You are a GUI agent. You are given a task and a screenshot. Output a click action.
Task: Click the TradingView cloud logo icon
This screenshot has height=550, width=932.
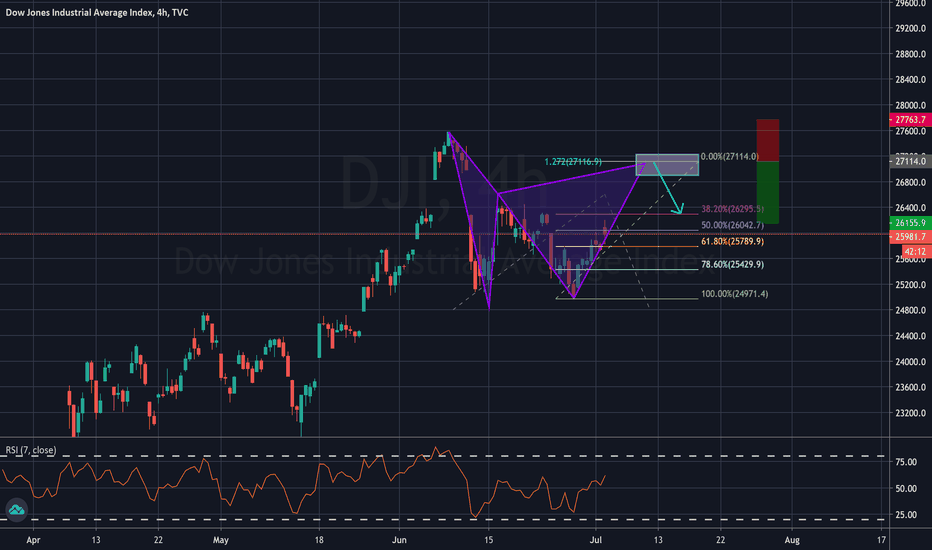tap(17, 510)
